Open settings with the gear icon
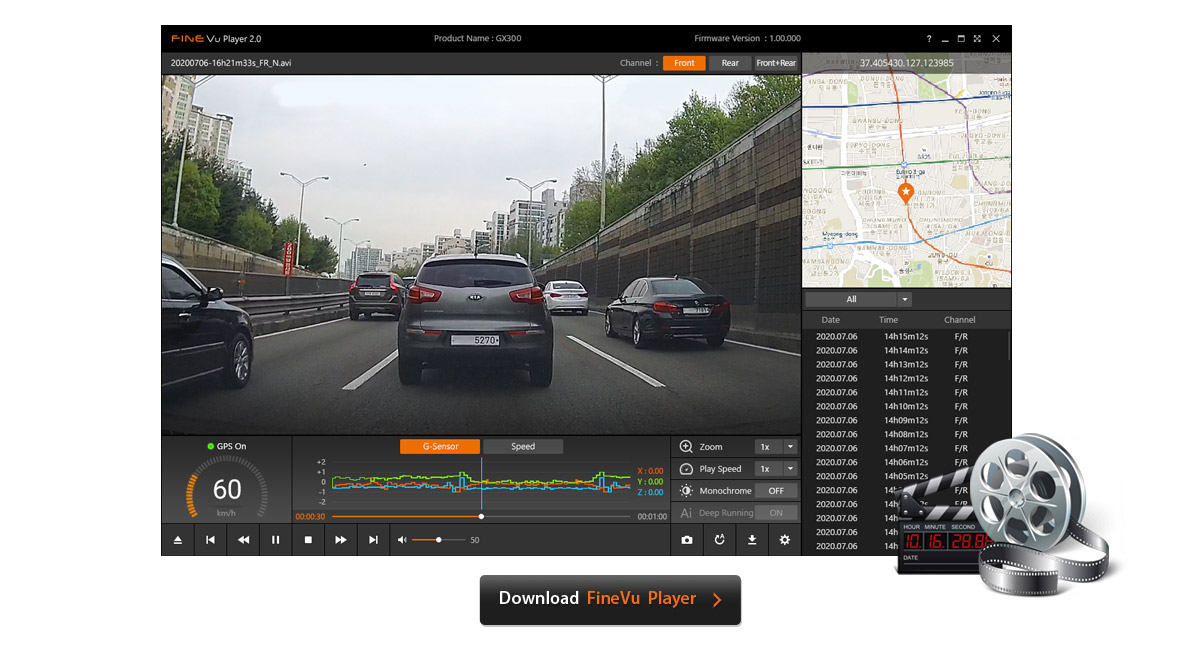 [784, 540]
